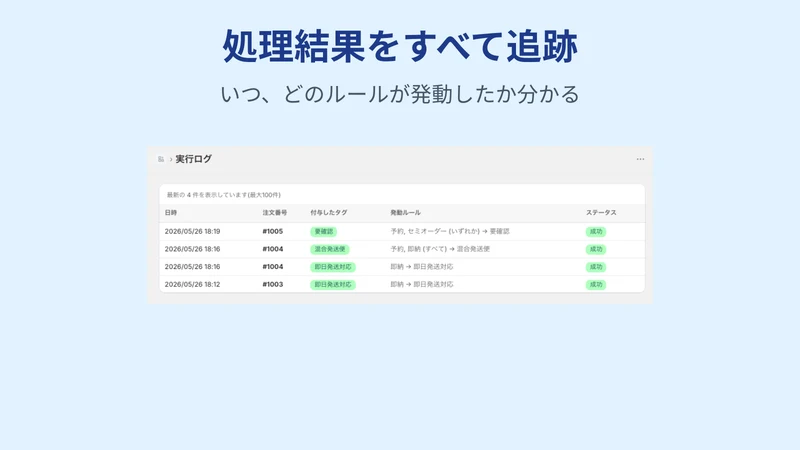Click the app icon in the breadcrumb
The image size is (800, 450).
pos(161,159)
